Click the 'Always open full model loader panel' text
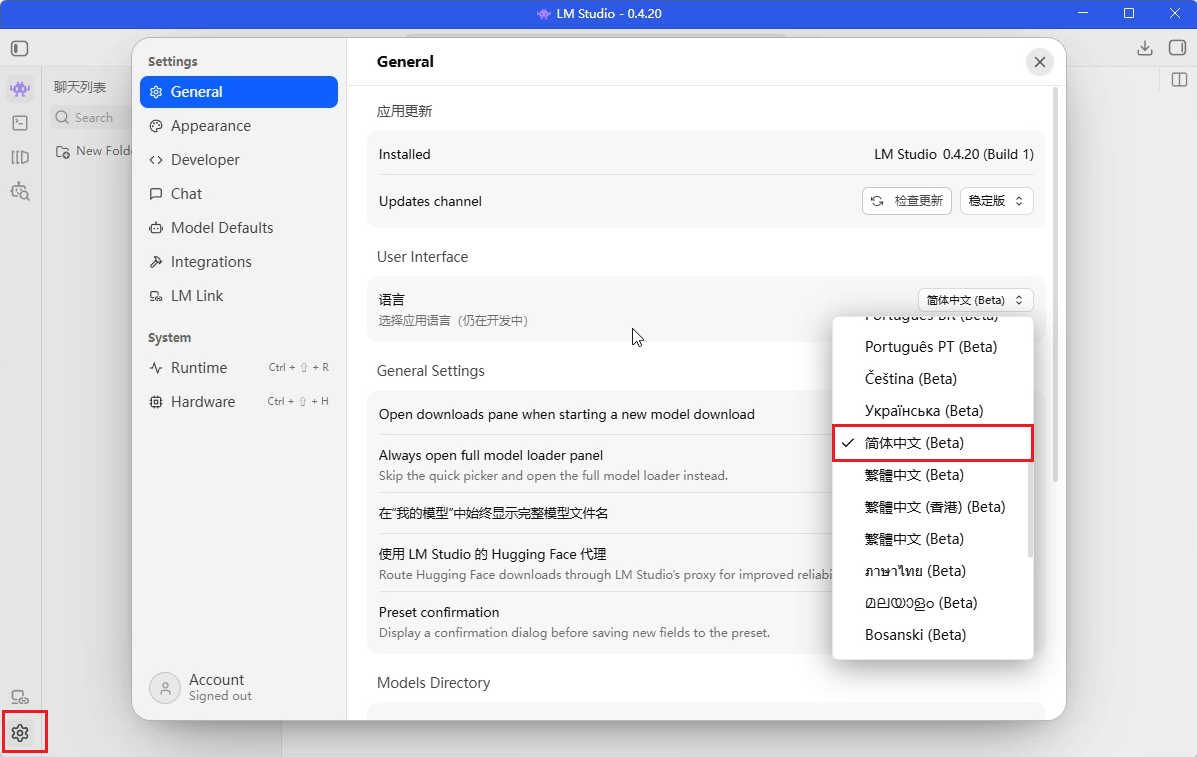This screenshot has height=757, width=1197. [491, 456]
